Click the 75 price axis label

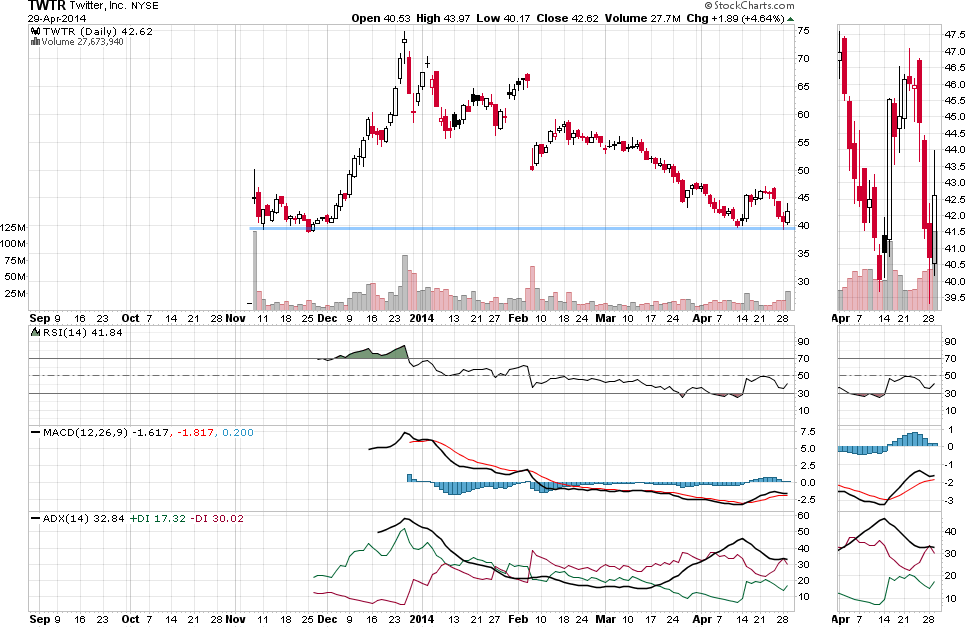(803, 31)
